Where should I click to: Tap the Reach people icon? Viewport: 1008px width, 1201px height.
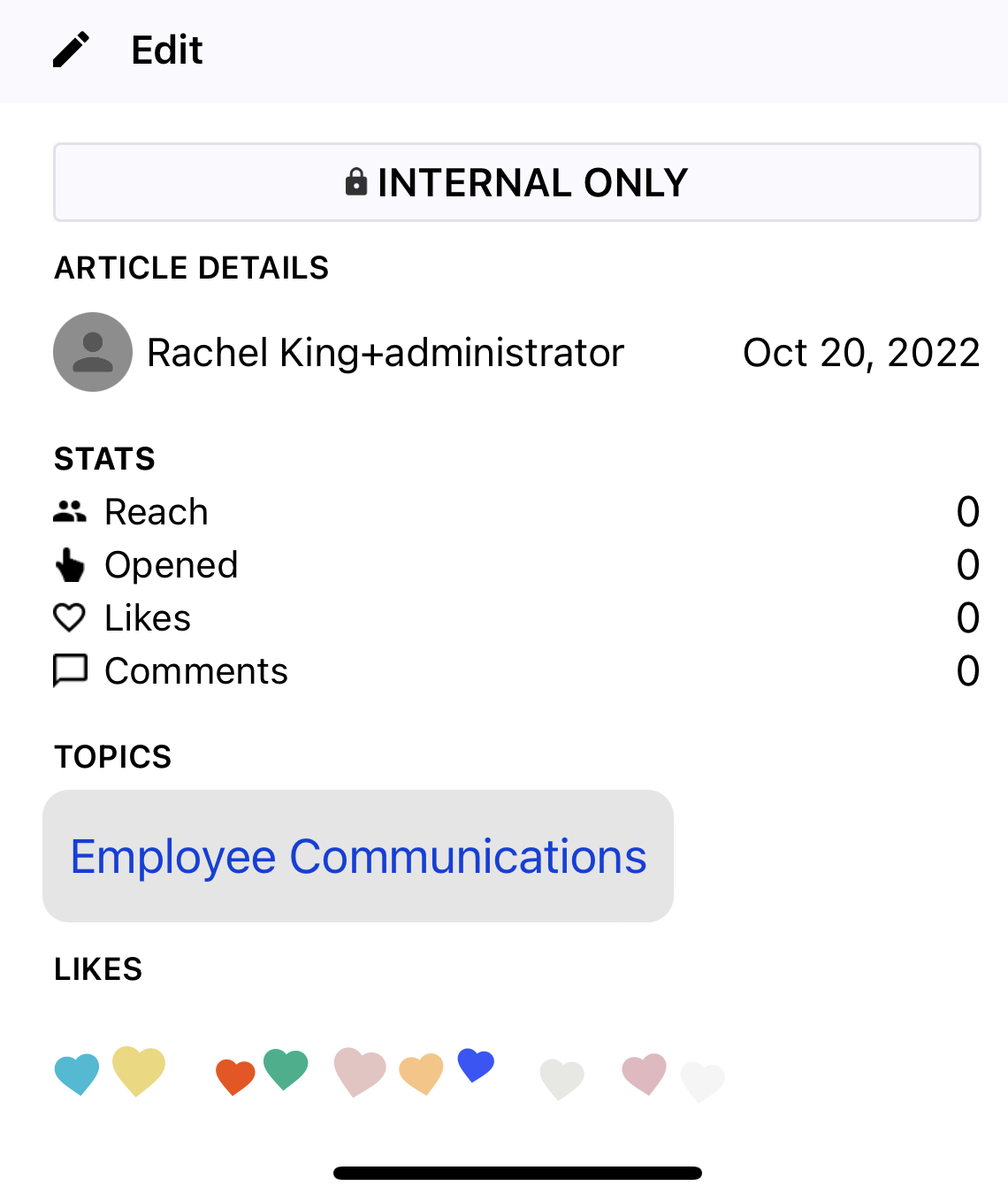coord(70,511)
